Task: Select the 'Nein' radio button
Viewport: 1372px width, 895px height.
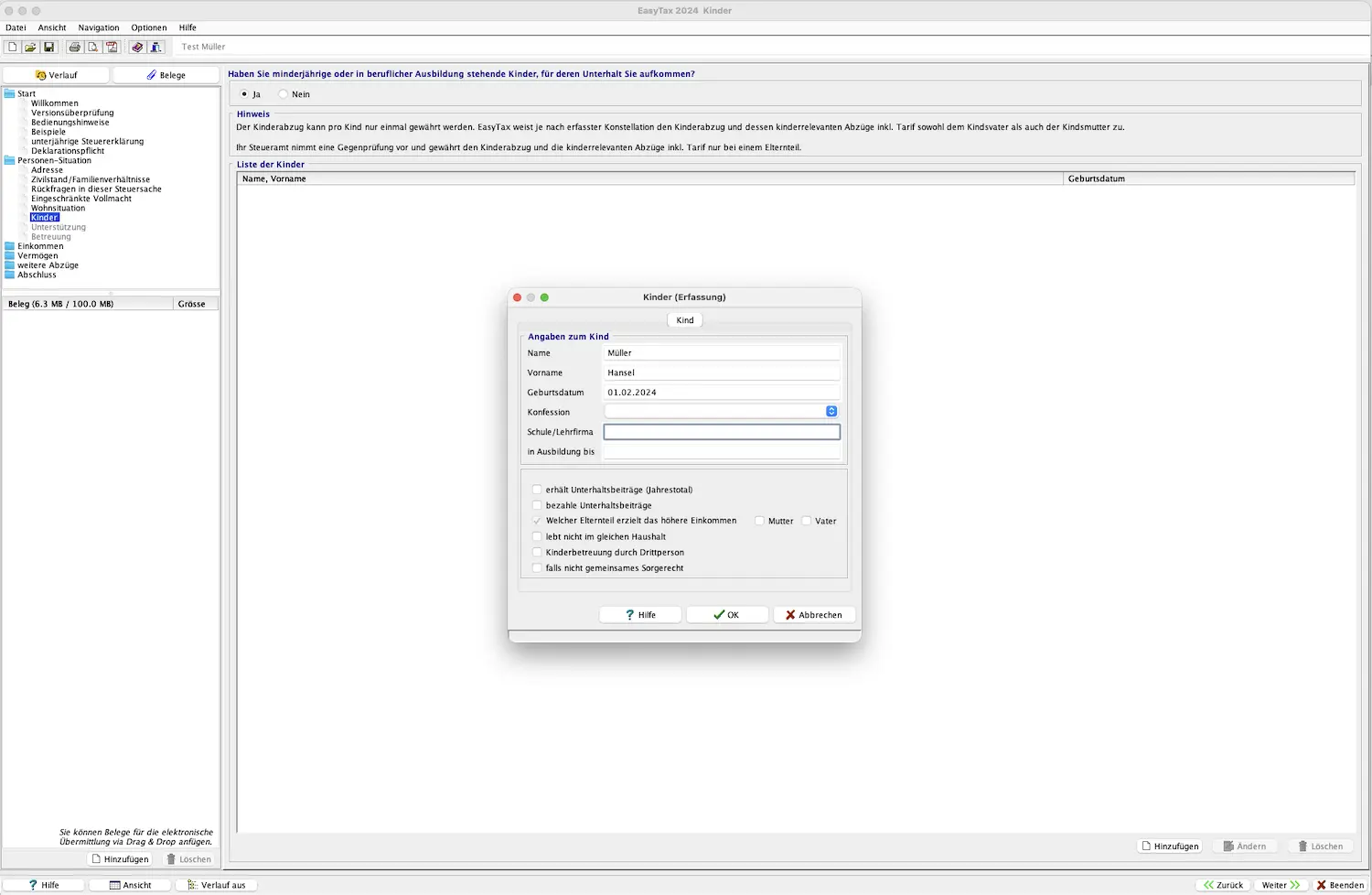Action: pyautogui.click(x=284, y=94)
